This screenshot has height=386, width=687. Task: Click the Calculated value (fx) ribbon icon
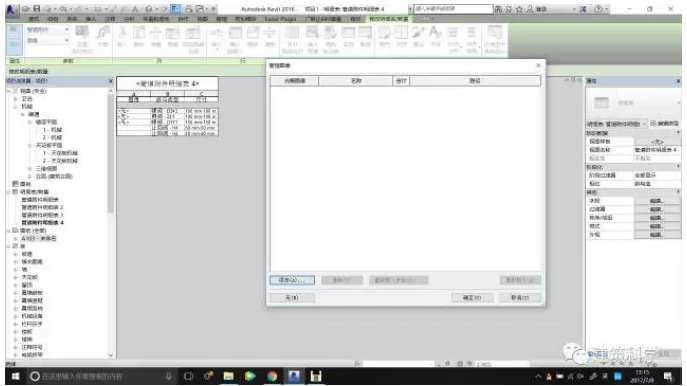pos(103,36)
